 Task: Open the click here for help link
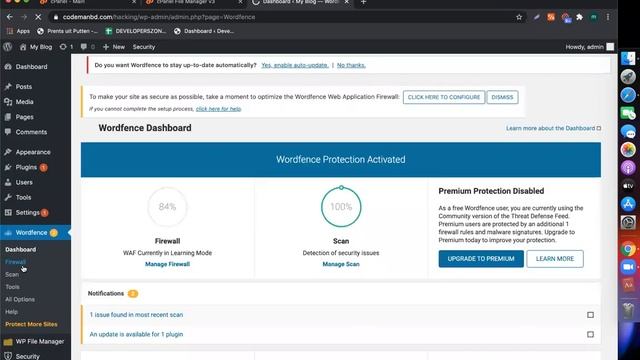[x=218, y=109]
